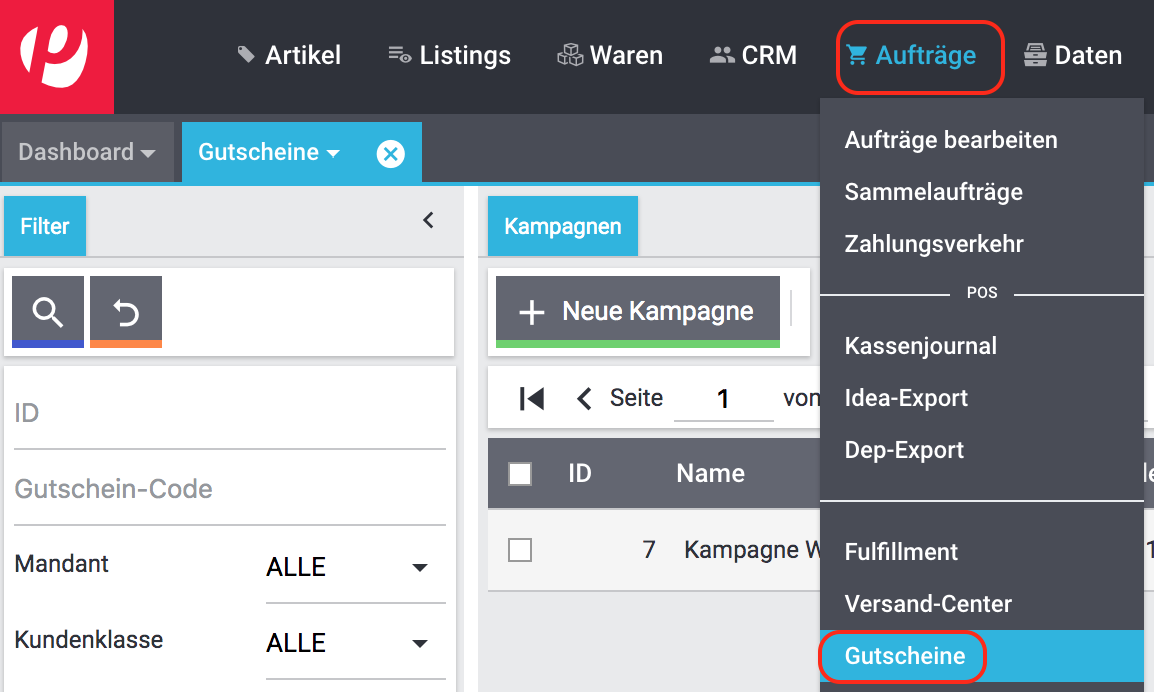Tick the select-all checkbox in table header
Screen dimensions: 1154x692
520,474
